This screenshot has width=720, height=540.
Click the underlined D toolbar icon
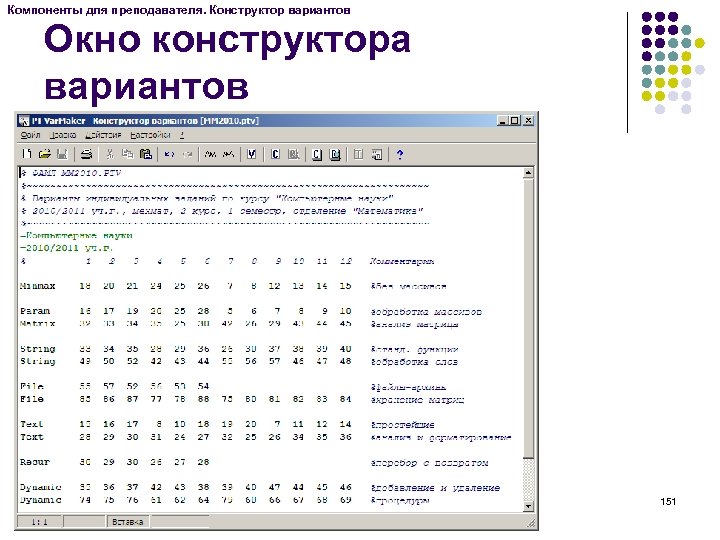click(335, 154)
